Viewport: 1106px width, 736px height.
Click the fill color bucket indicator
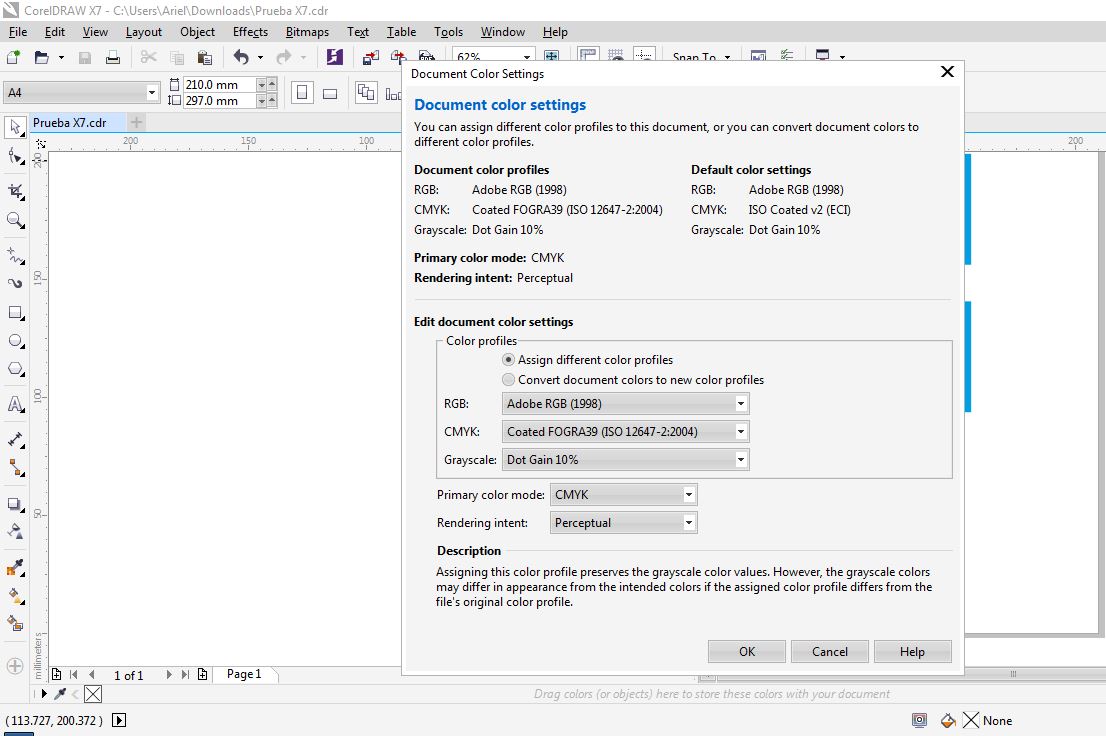tap(948, 720)
